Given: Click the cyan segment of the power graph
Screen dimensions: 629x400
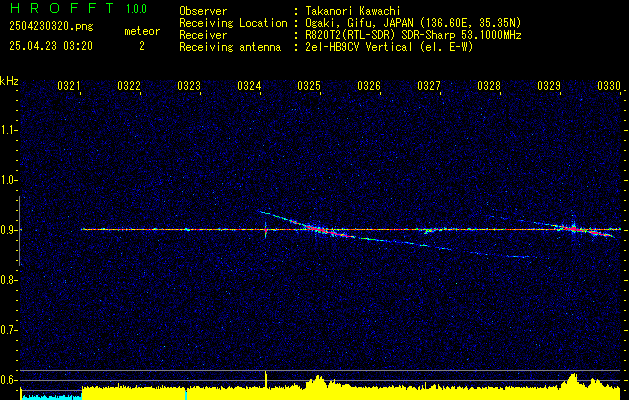Looking at the screenshot, I should pos(51,397).
